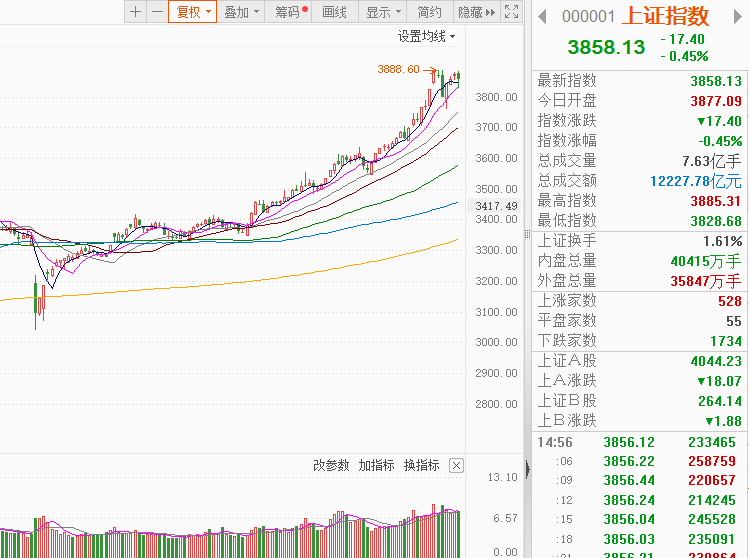Open the 复权 dropdown
This screenshot has height=558, width=749.
pos(193,11)
